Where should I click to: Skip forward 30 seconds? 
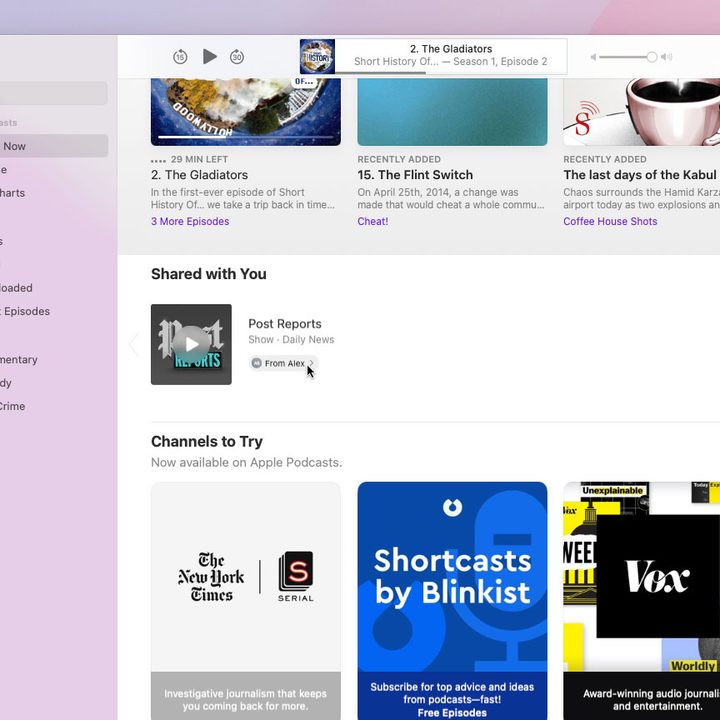tap(237, 57)
